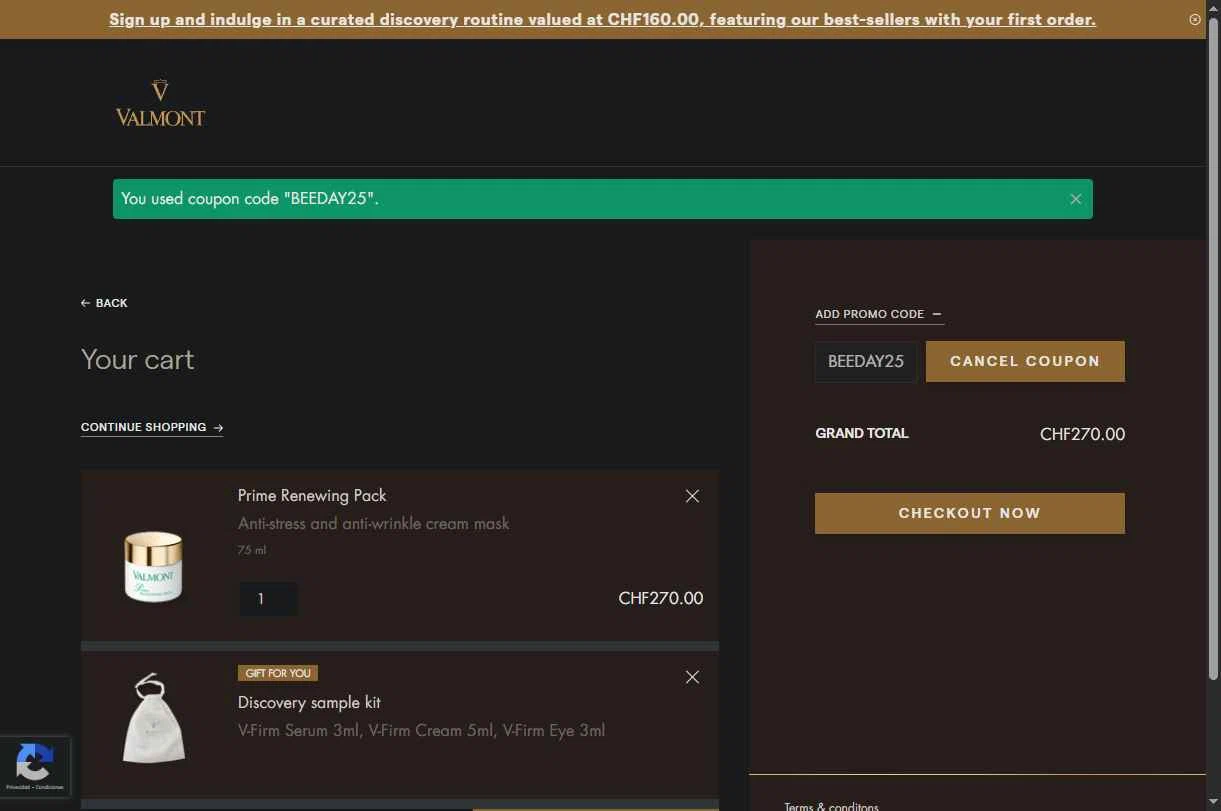1221x811 pixels.
Task: Click the promo code field with BEEDAY25
Action: click(866, 361)
